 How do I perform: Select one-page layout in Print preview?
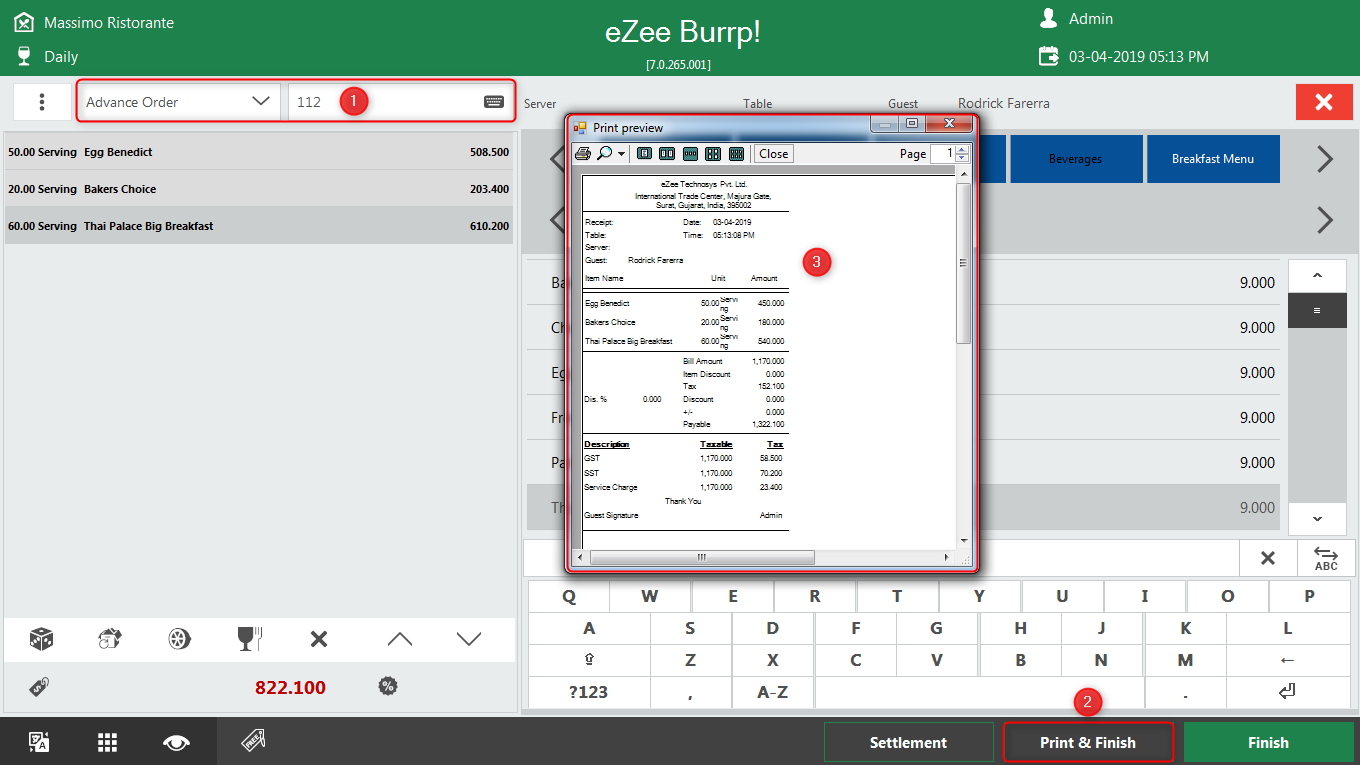[645, 153]
